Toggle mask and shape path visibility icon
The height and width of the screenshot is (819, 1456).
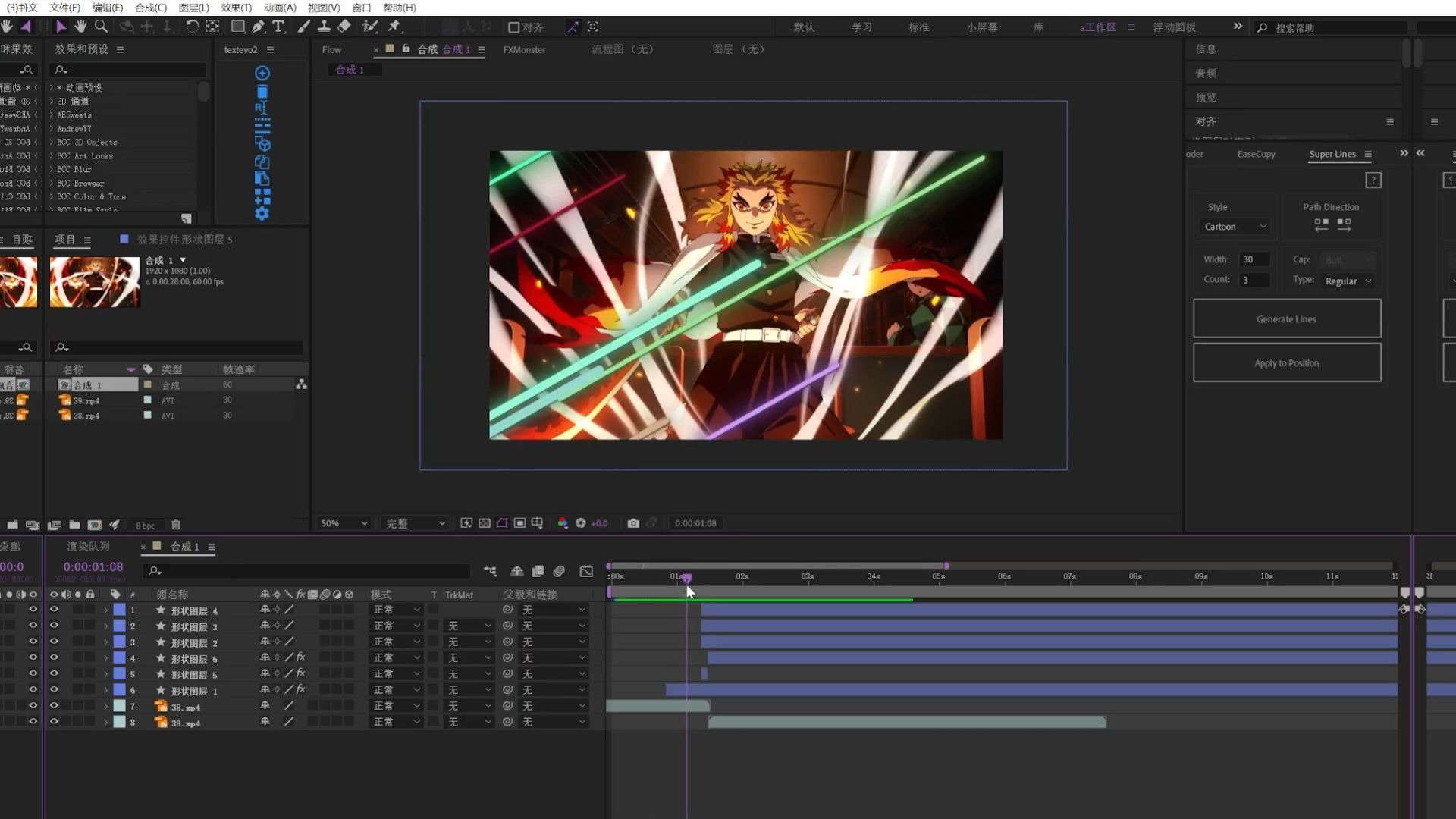pos(502,523)
